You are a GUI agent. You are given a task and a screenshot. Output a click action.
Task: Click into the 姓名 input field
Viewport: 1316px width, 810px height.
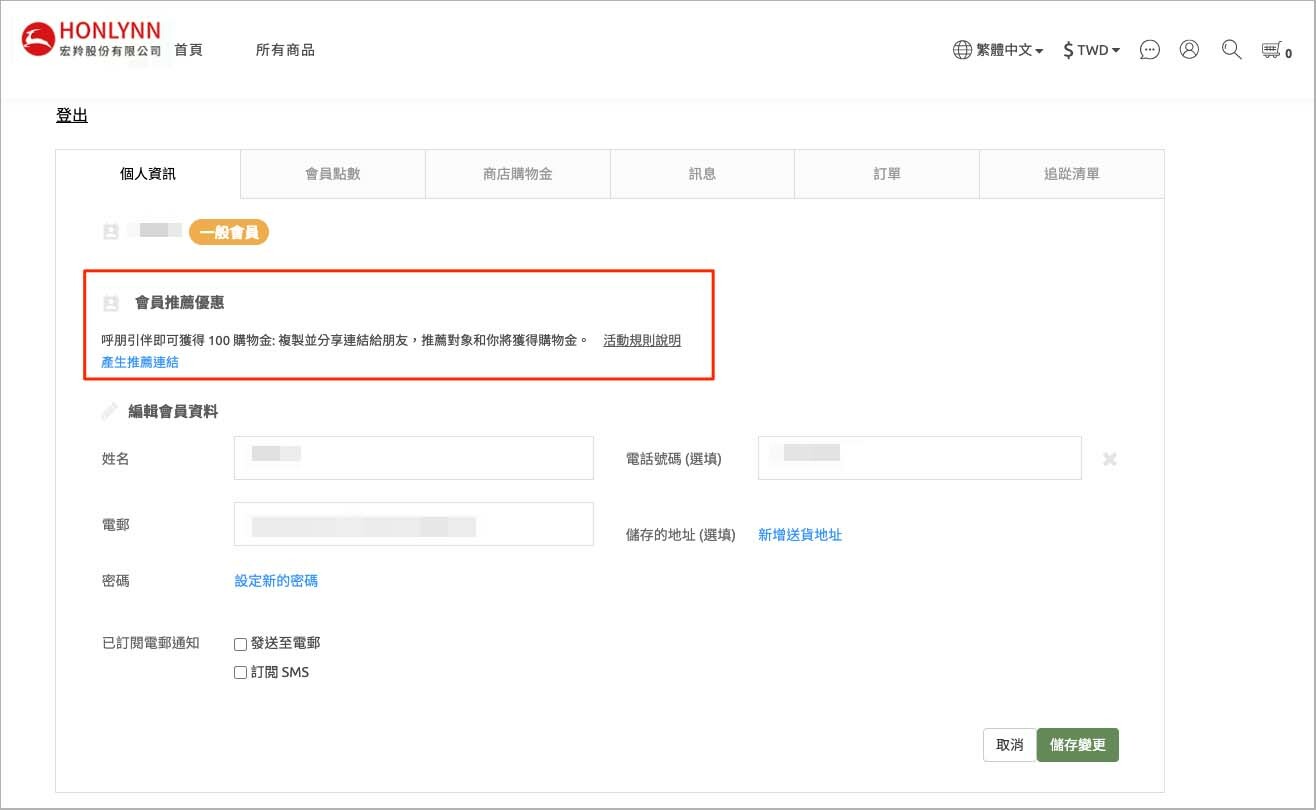(413, 458)
